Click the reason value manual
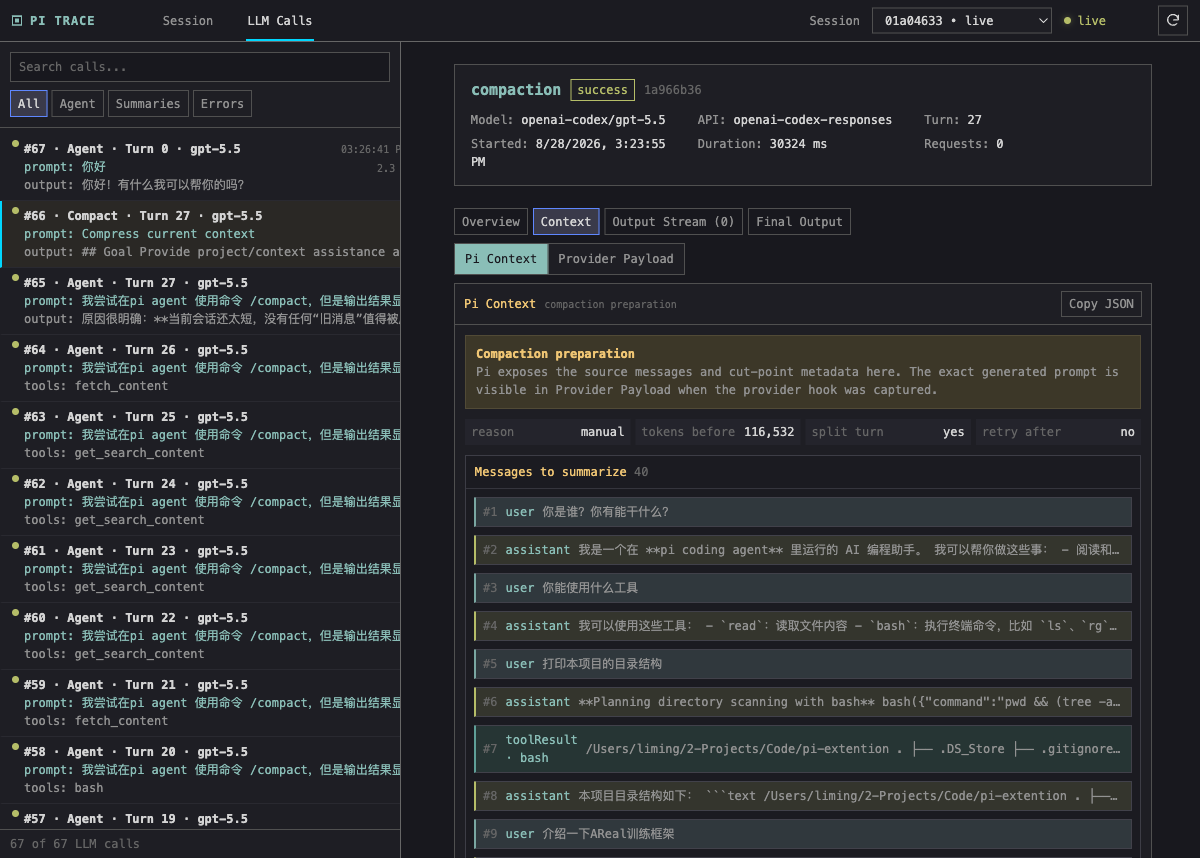This screenshot has height=858, width=1200. click(x=602, y=432)
